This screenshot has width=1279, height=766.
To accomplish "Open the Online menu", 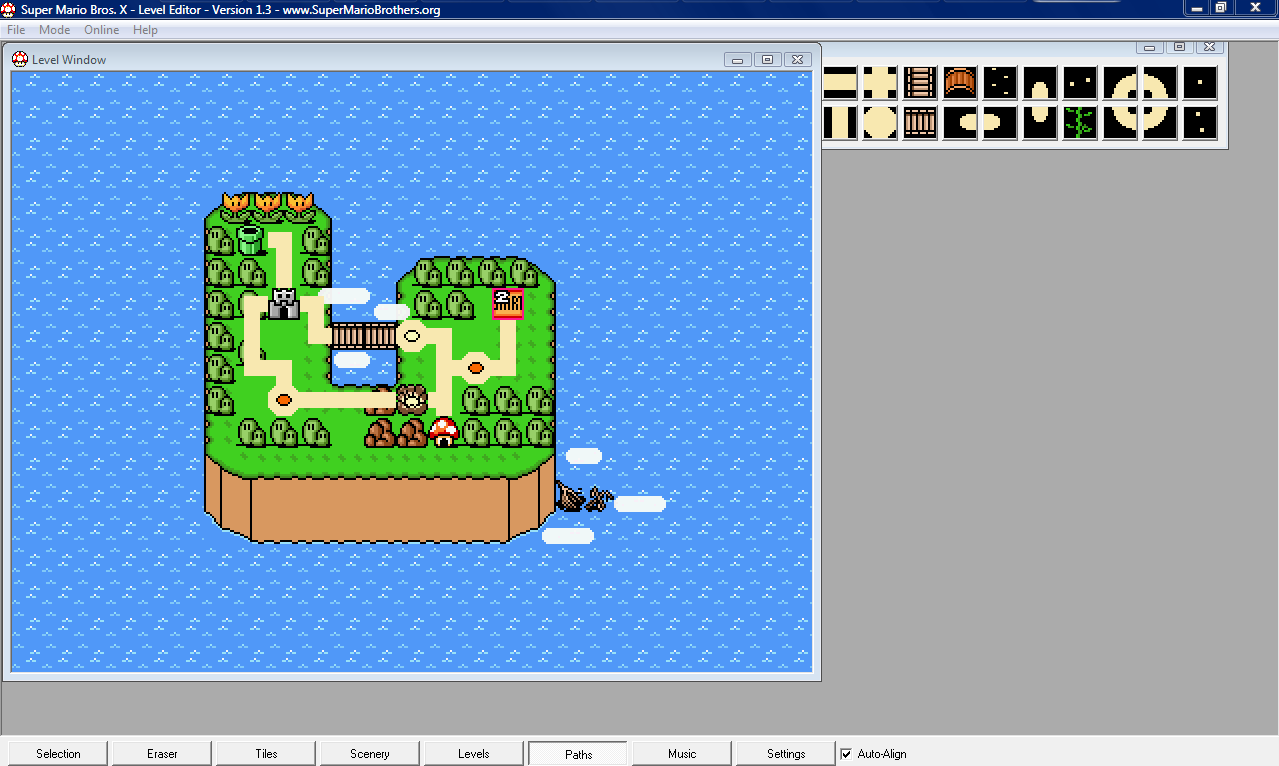I will pyautogui.click(x=101, y=30).
